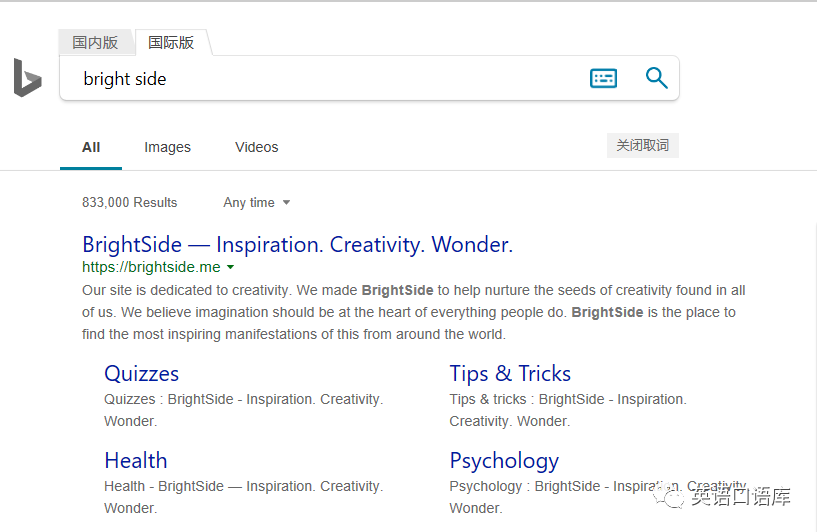817x532 pixels.
Task: Expand the Any time filter dropdown
Action: [x=256, y=203]
